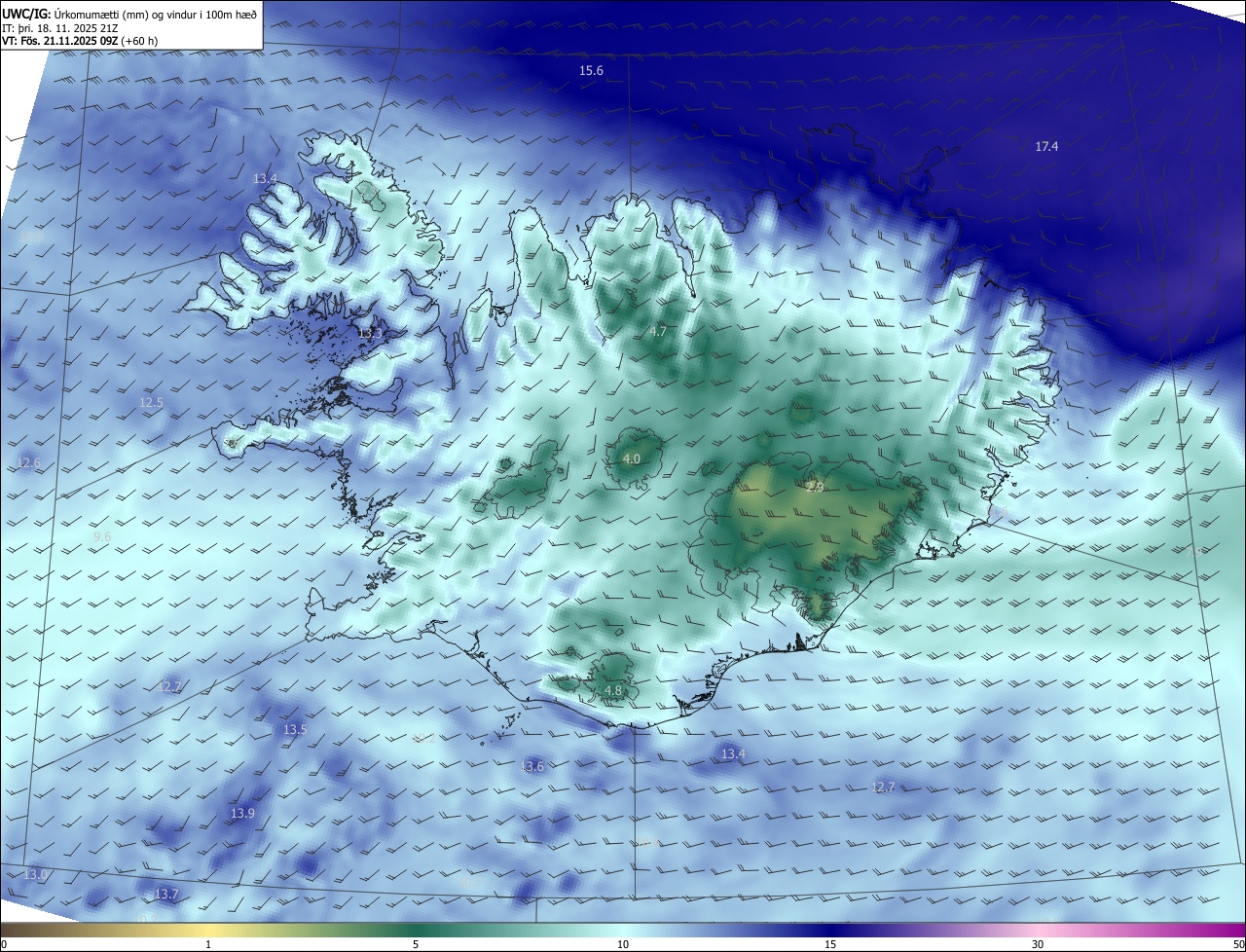Click the 12.6 value label at the western map edge

pos(29,463)
